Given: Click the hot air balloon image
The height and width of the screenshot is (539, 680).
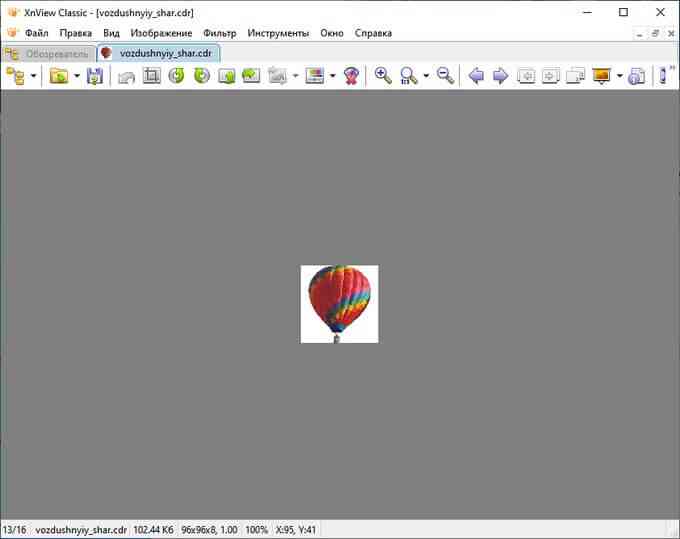Looking at the screenshot, I should [340, 304].
